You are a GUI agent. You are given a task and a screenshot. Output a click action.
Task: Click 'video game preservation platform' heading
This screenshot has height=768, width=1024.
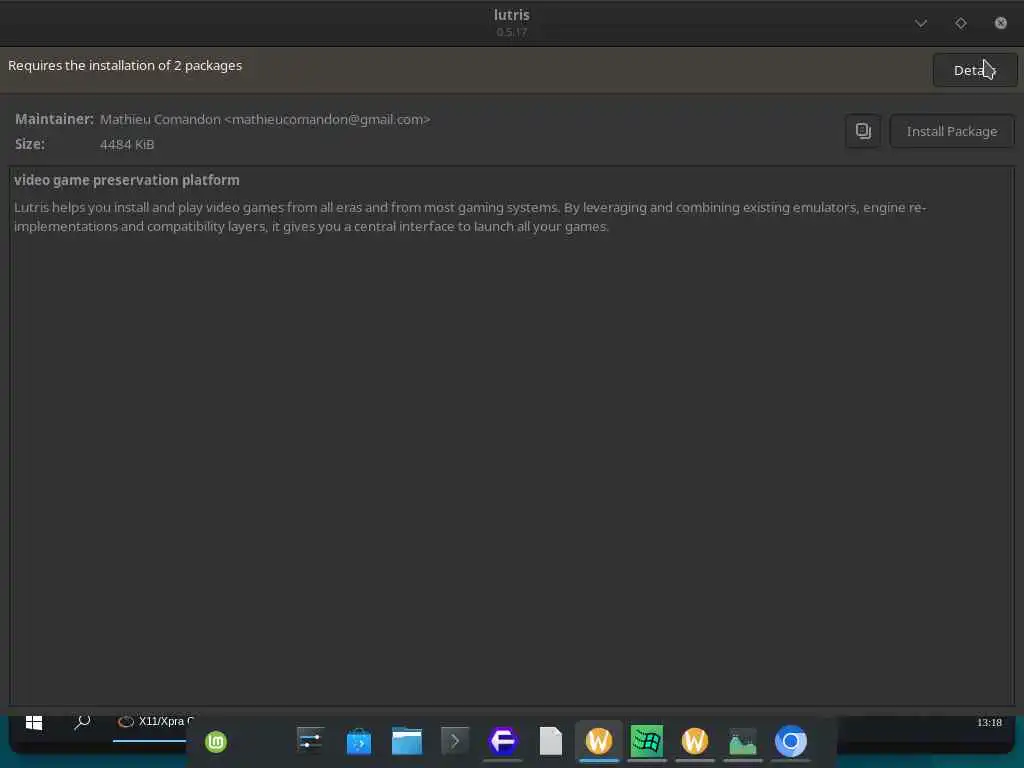(127, 180)
